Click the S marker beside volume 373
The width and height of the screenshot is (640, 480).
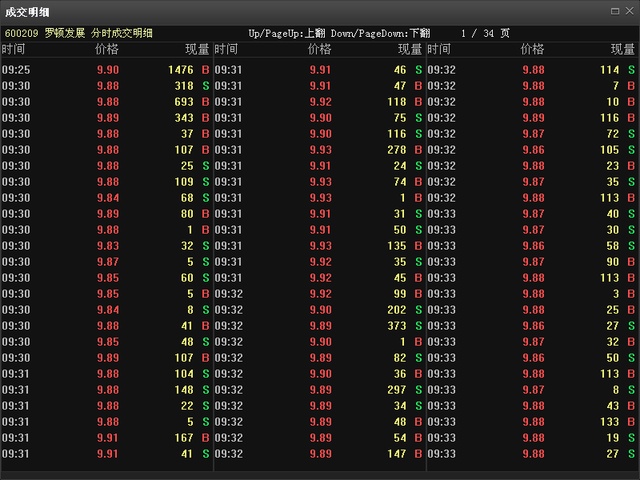[418, 326]
